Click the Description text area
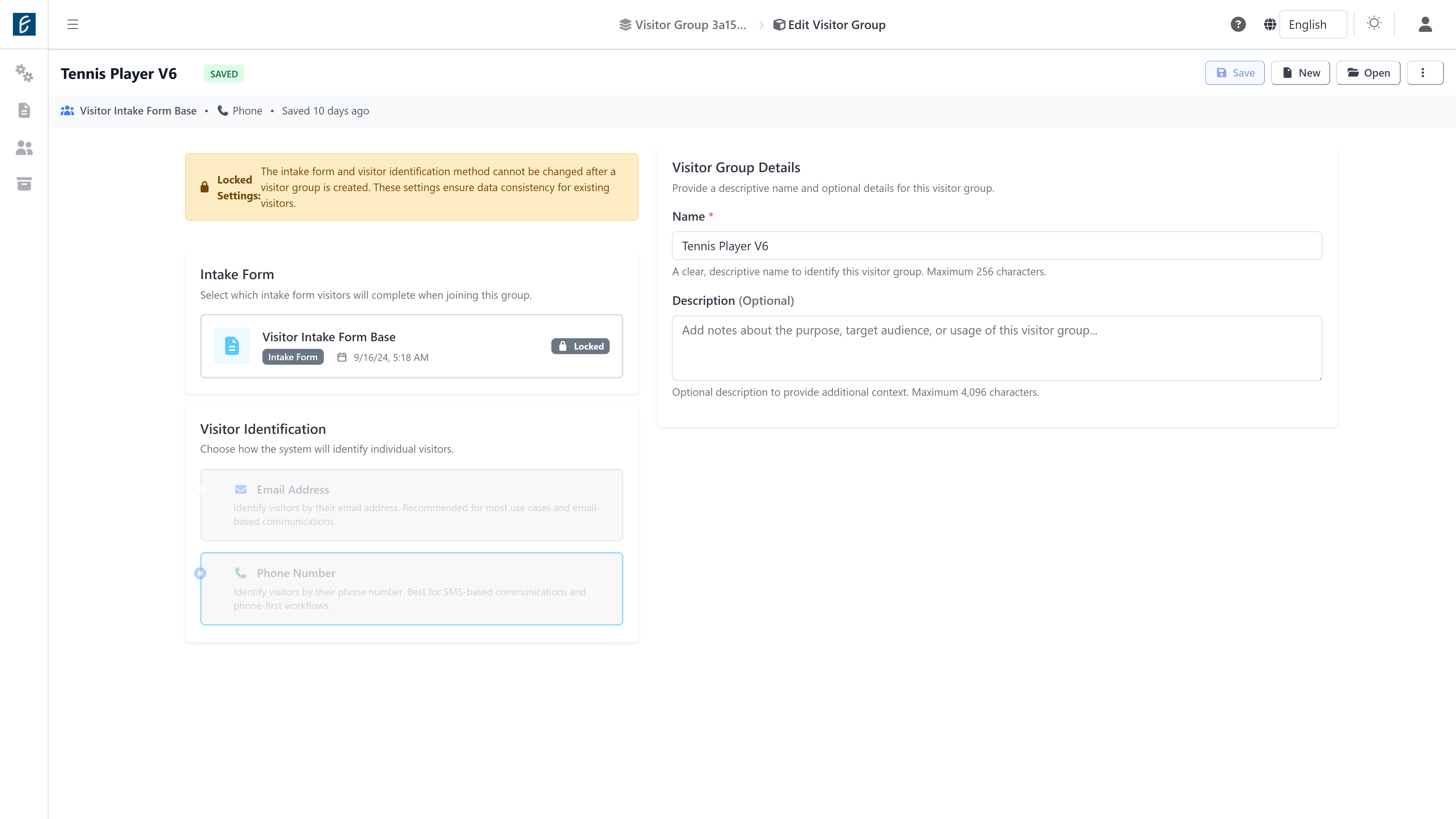The height and width of the screenshot is (819, 1456). (996, 348)
